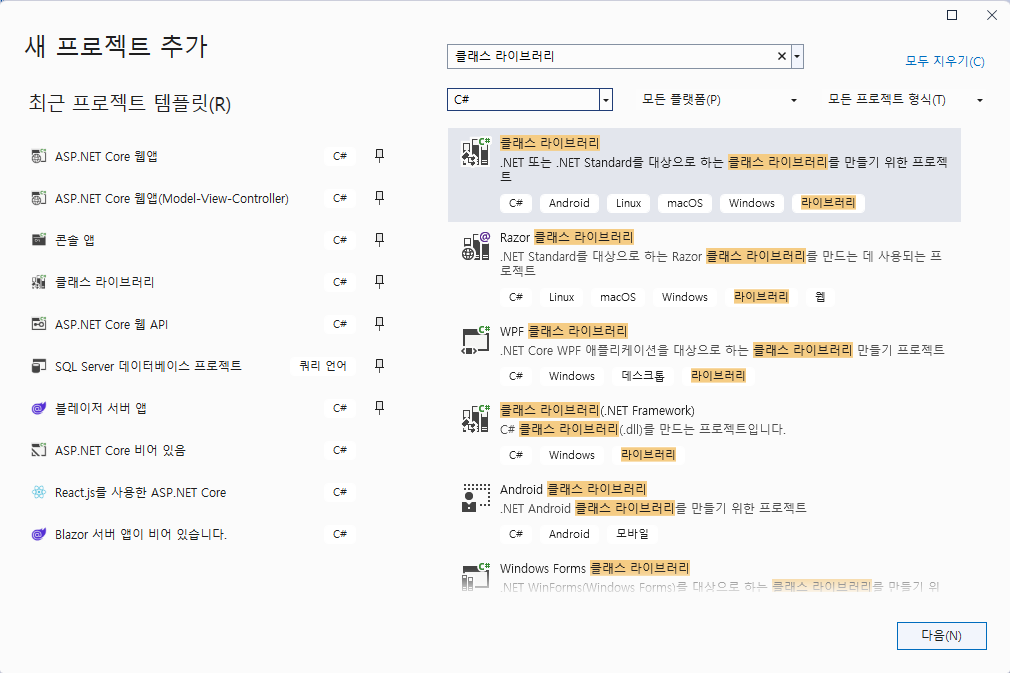The width and height of the screenshot is (1010, 673).
Task: Select the ASP.NET Core 웹앱 template icon
Action: pos(37,156)
